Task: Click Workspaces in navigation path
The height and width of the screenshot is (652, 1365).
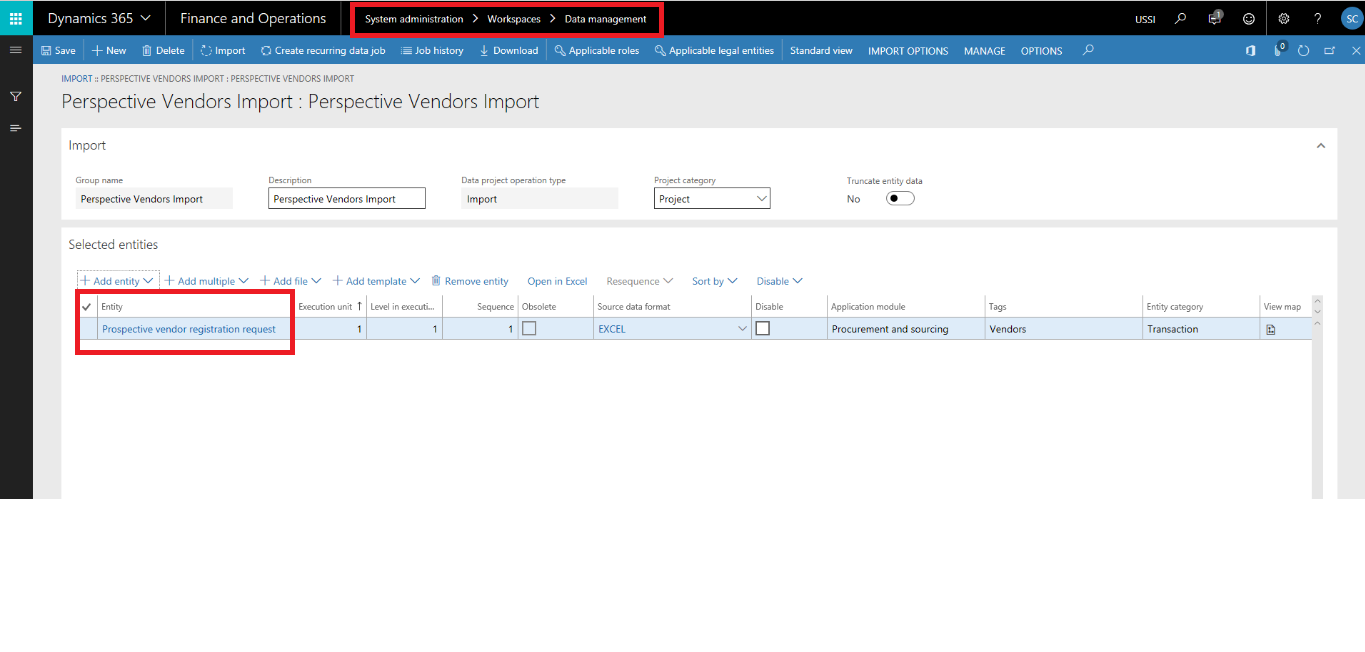Action: [x=514, y=19]
